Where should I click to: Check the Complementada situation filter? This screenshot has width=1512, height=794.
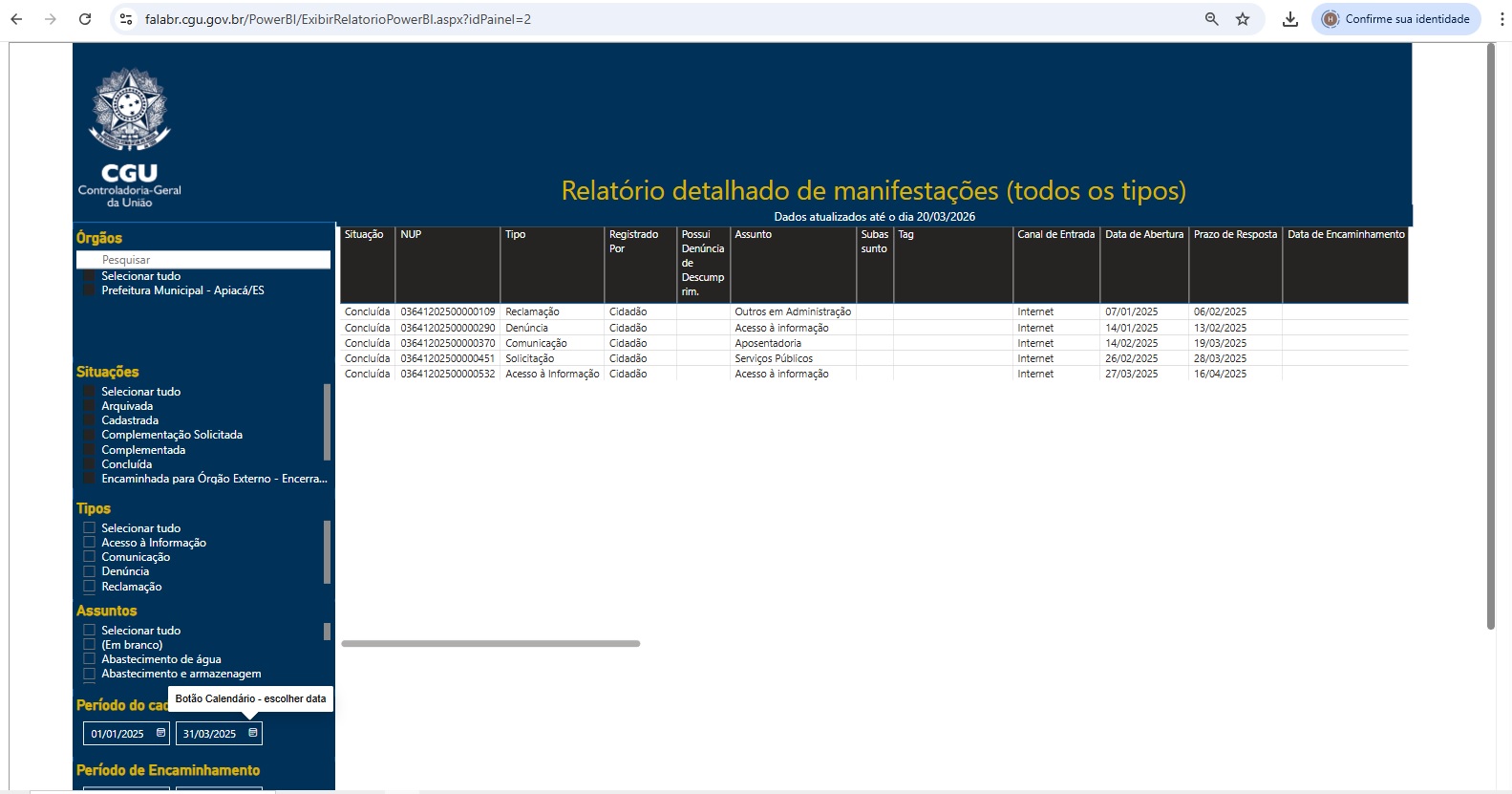pos(90,450)
